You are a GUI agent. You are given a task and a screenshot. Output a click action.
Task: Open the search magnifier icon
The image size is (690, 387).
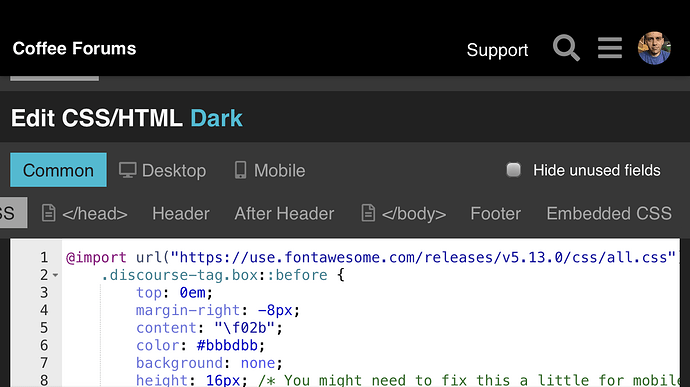pyautogui.click(x=566, y=48)
